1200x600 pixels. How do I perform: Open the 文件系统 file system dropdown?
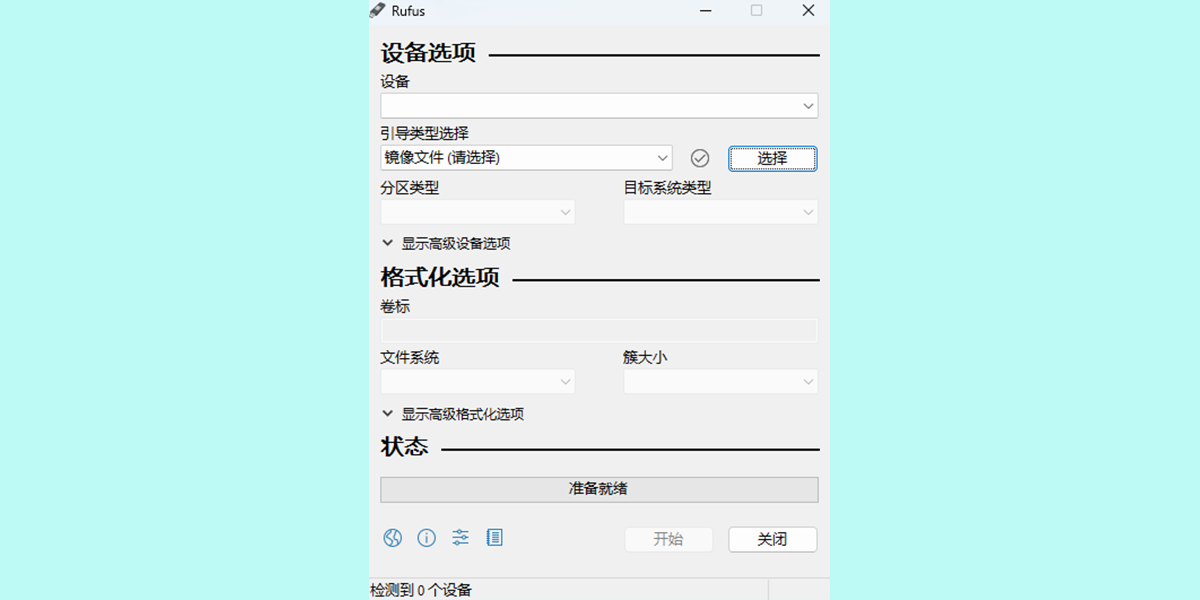(478, 382)
